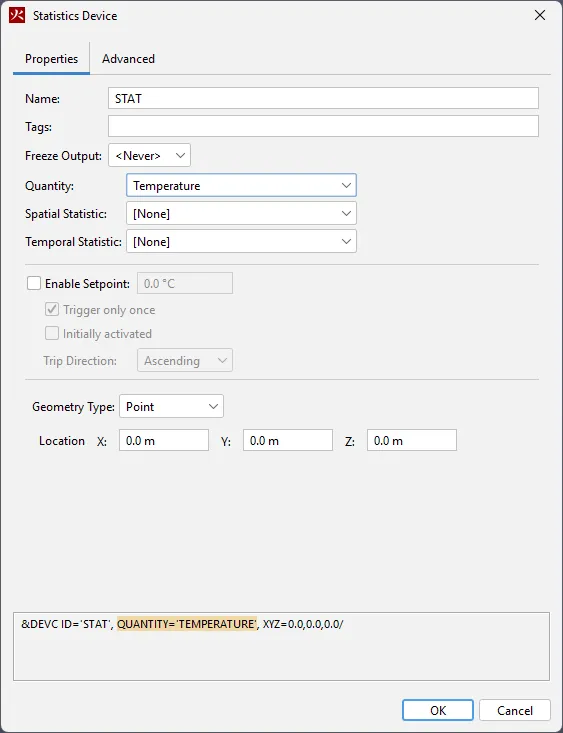Expand the Temporal Statistic dropdown
The width and height of the screenshot is (563, 733).
[x=241, y=242]
